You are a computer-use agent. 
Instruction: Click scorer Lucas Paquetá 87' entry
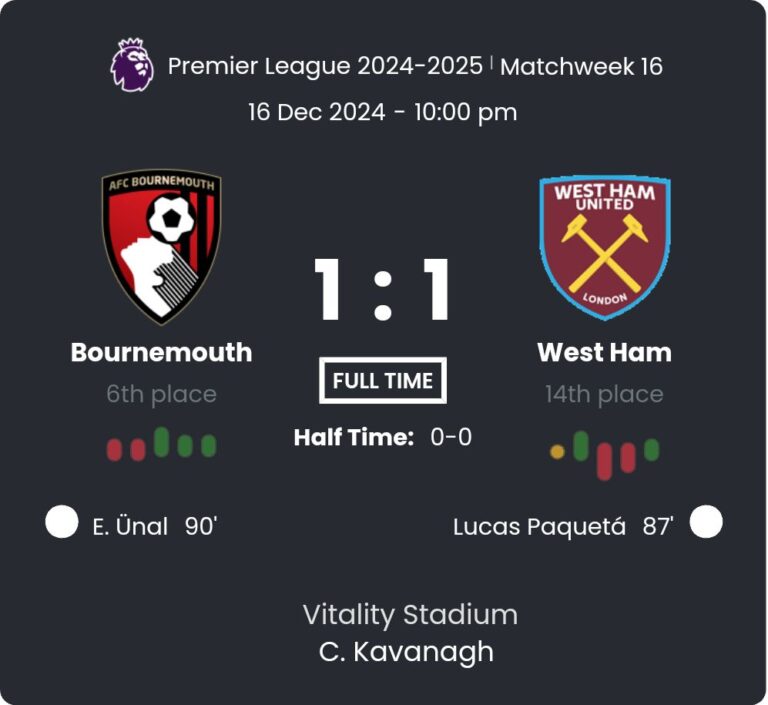click(563, 526)
